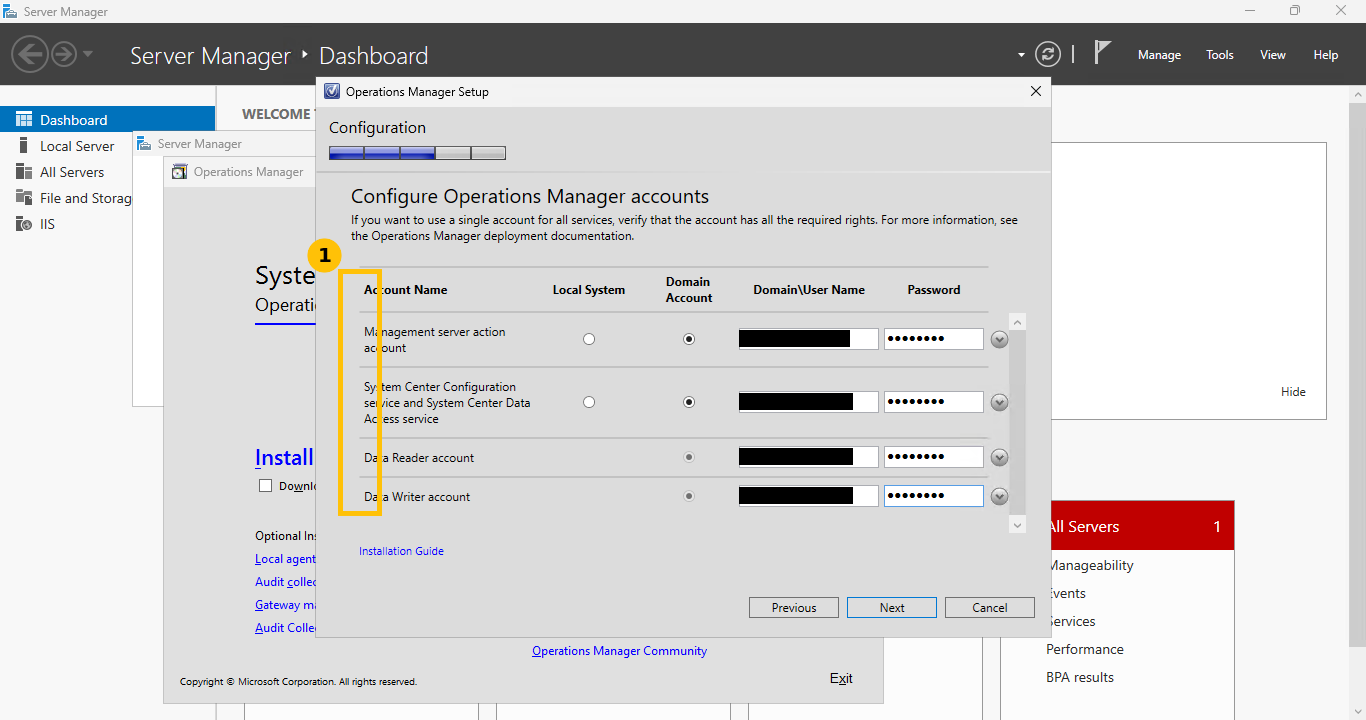Click the Server Manager title bar app icon

click(11, 11)
